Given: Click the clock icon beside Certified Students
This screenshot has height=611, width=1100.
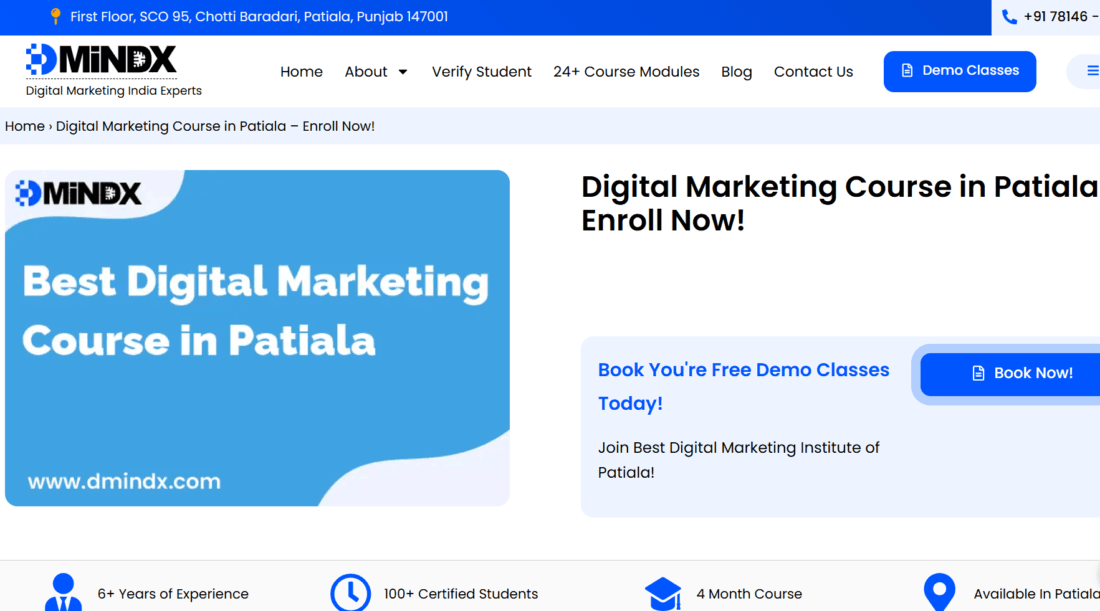Looking at the screenshot, I should (x=350, y=593).
